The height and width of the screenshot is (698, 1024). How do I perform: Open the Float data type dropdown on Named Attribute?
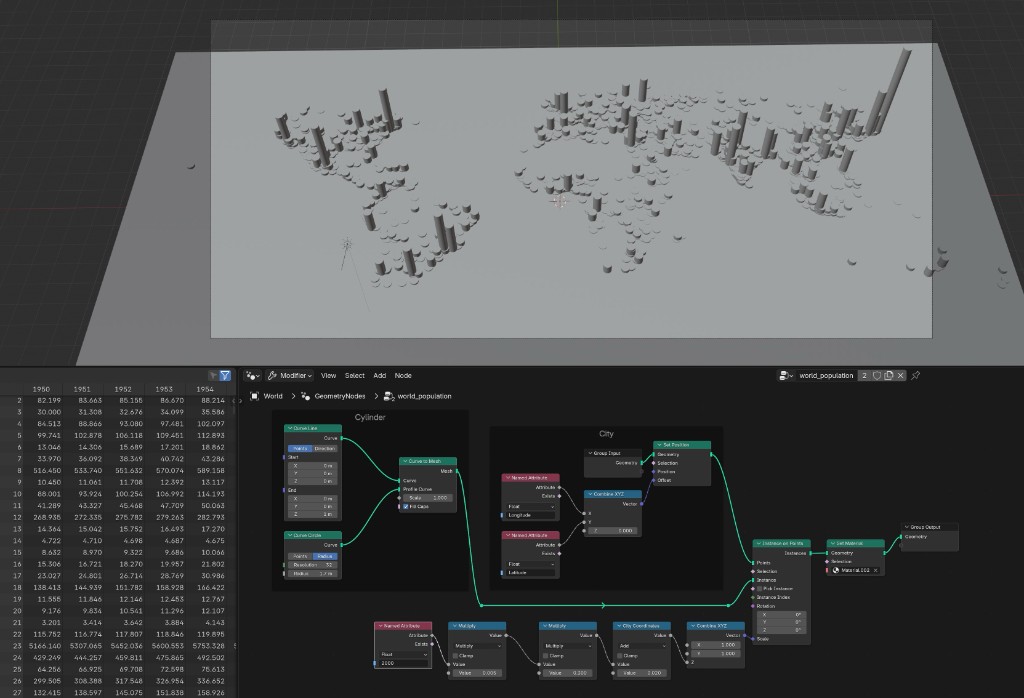[529, 507]
